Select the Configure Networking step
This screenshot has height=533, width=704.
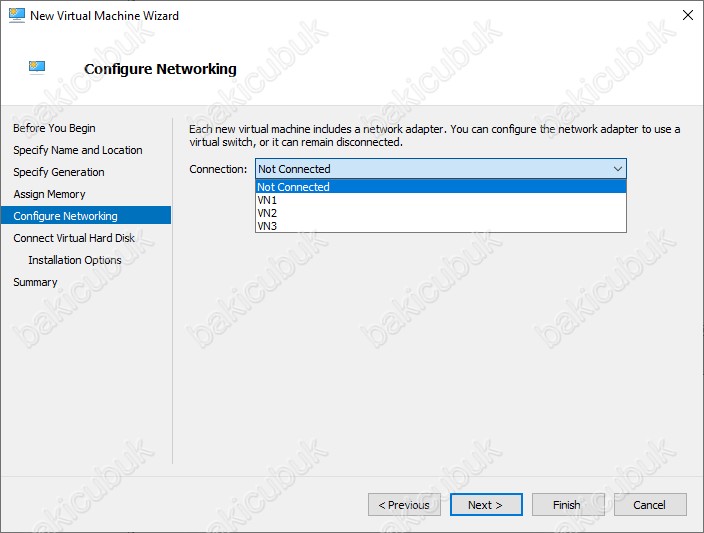coord(86,216)
